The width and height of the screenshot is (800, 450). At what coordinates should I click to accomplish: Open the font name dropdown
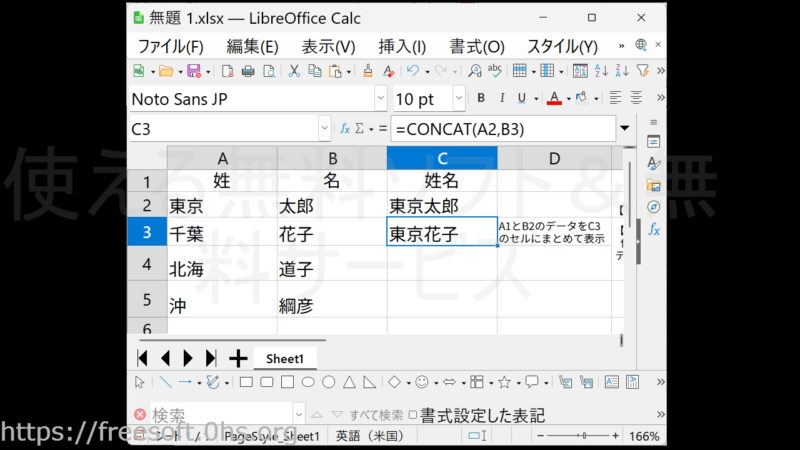pyautogui.click(x=380, y=99)
